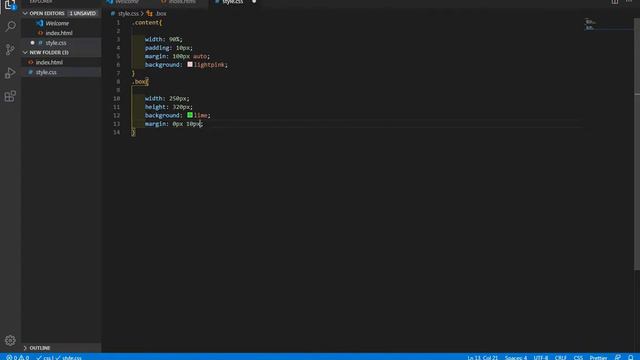Select style.css in the NEW FOLDER tree
This screenshot has height=360, width=640.
46,72
